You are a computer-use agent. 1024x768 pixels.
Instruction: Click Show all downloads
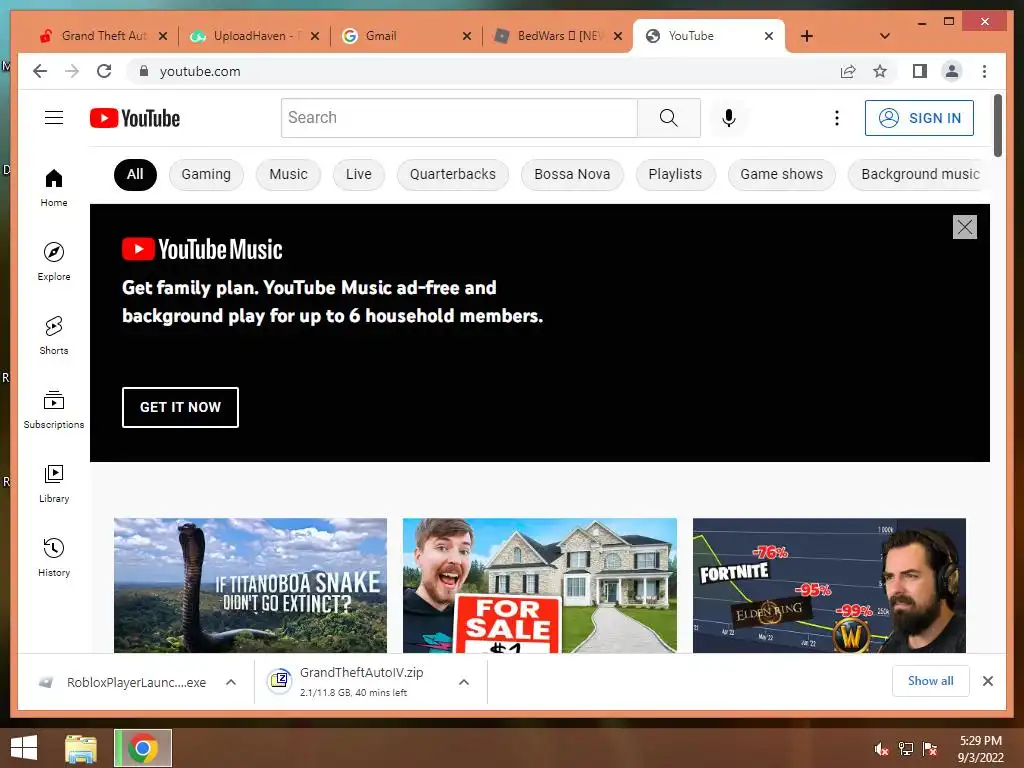(x=931, y=680)
